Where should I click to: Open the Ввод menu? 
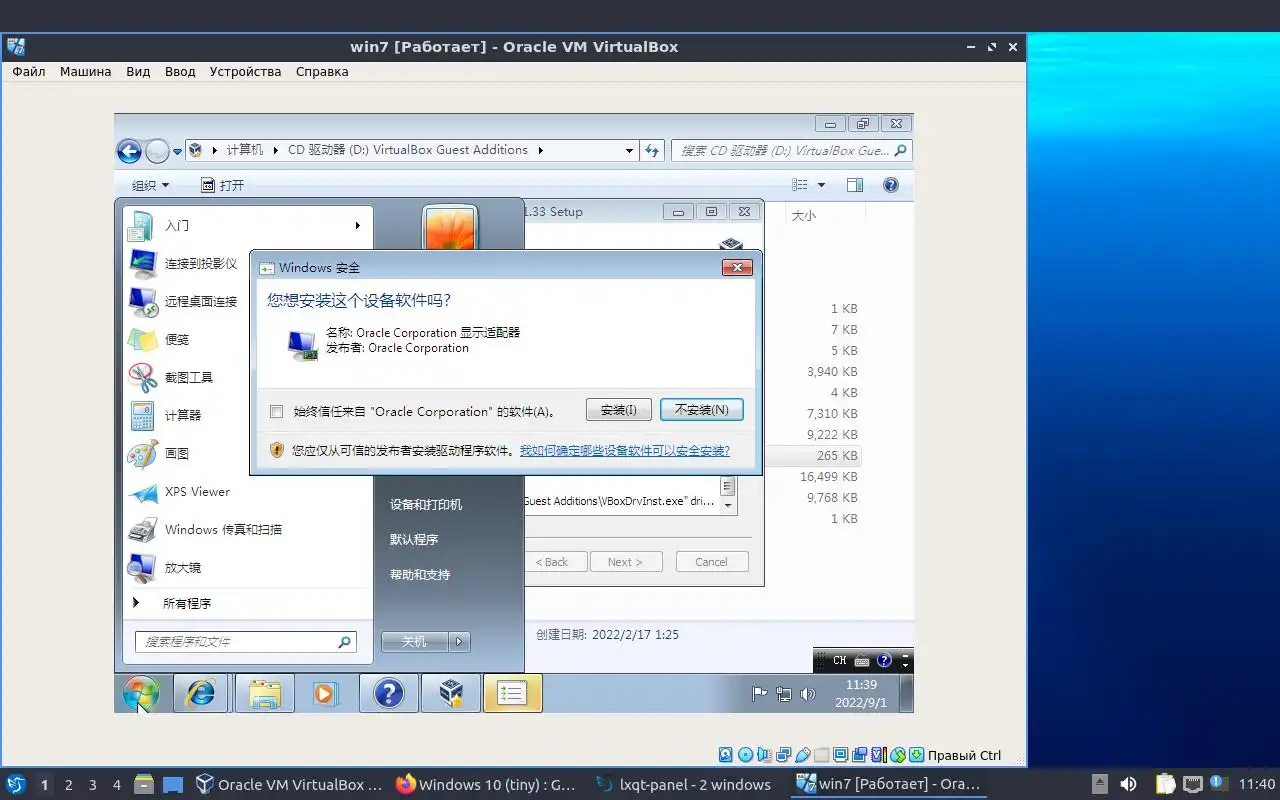coord(180,72)
